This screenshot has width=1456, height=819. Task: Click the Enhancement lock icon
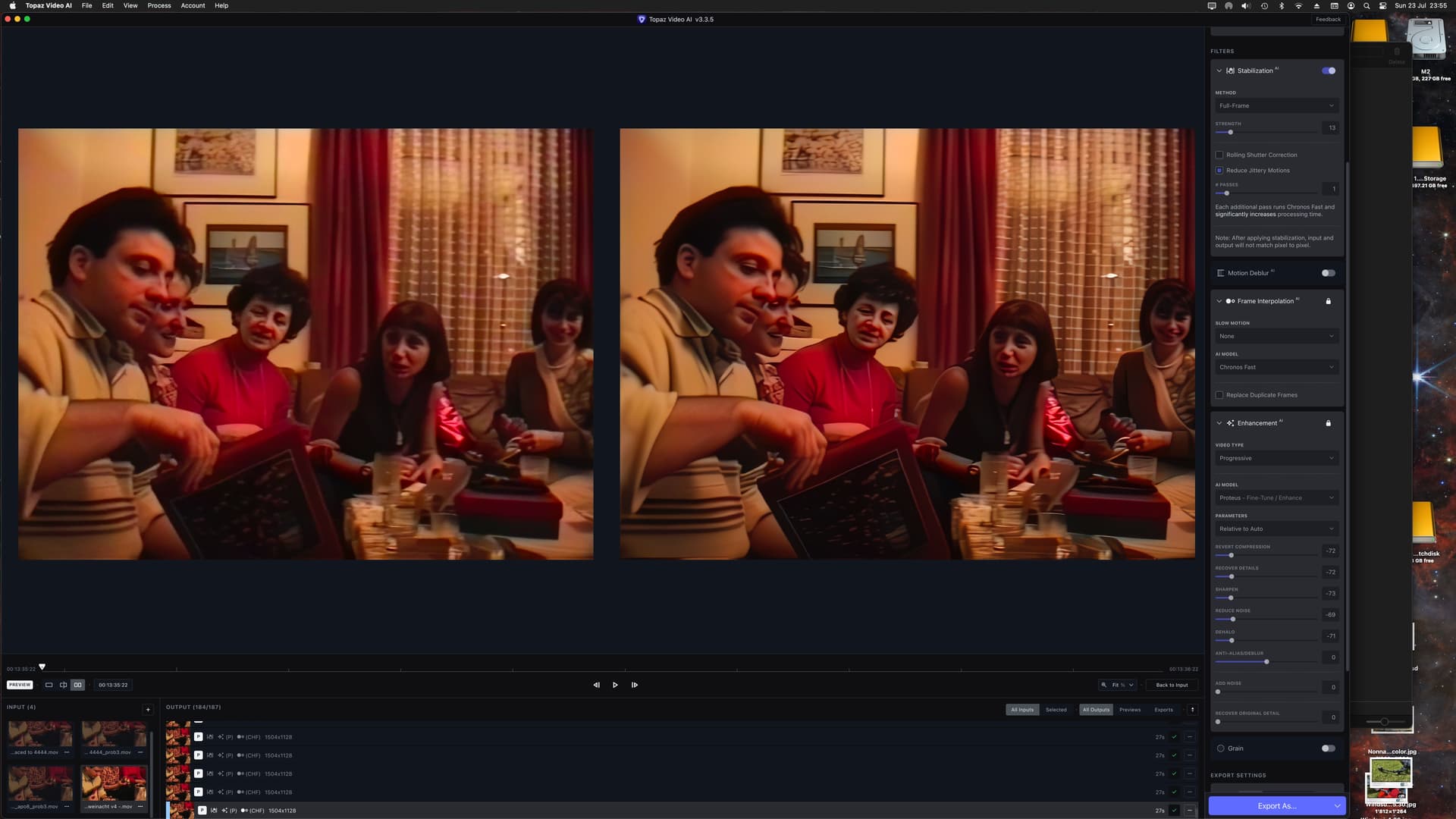pyautogui.click(x=1328, y=423)
